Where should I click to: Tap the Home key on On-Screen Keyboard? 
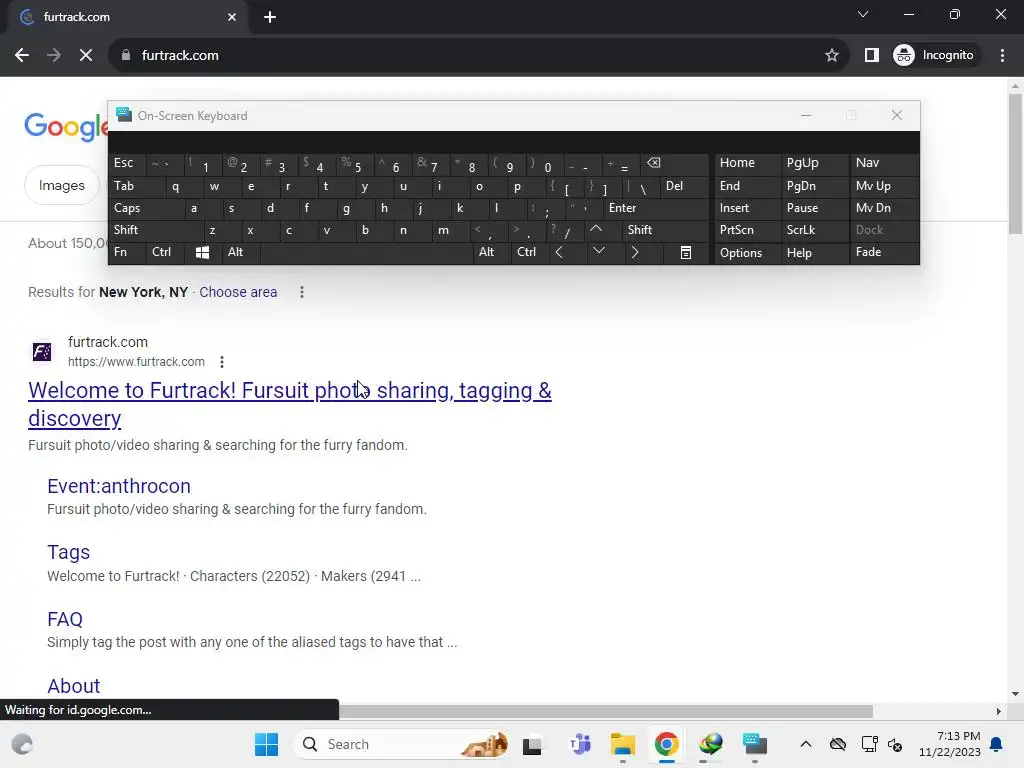pos(746,163)
